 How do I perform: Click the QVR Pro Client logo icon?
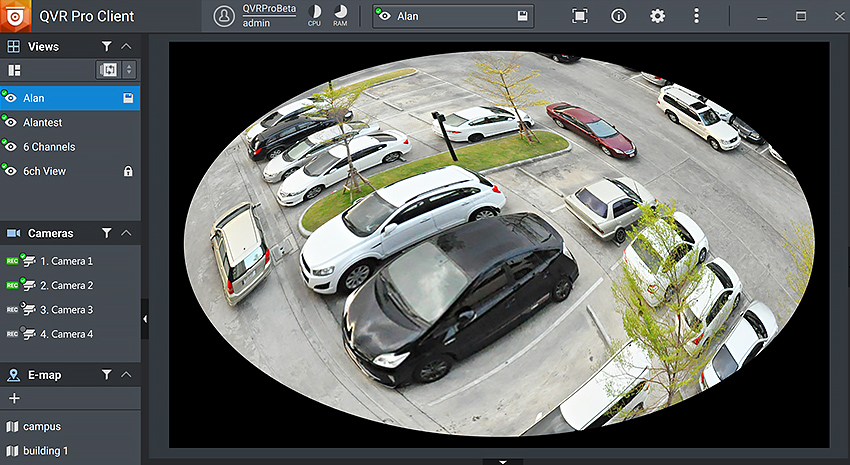click(16, 16)
